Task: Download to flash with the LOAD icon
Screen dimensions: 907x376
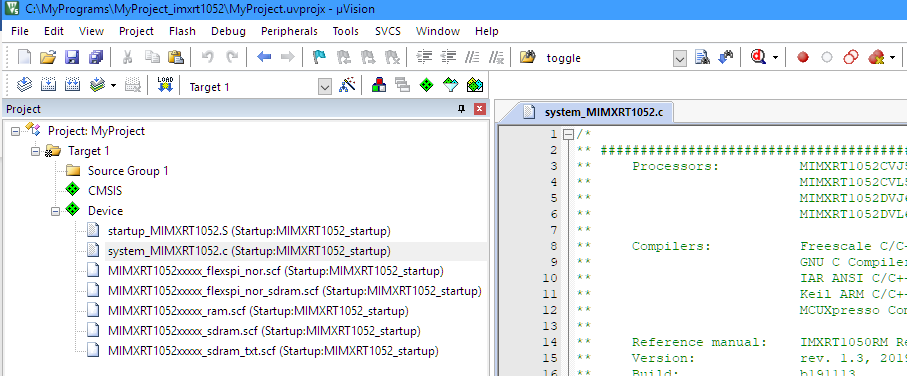Action: 165,85
